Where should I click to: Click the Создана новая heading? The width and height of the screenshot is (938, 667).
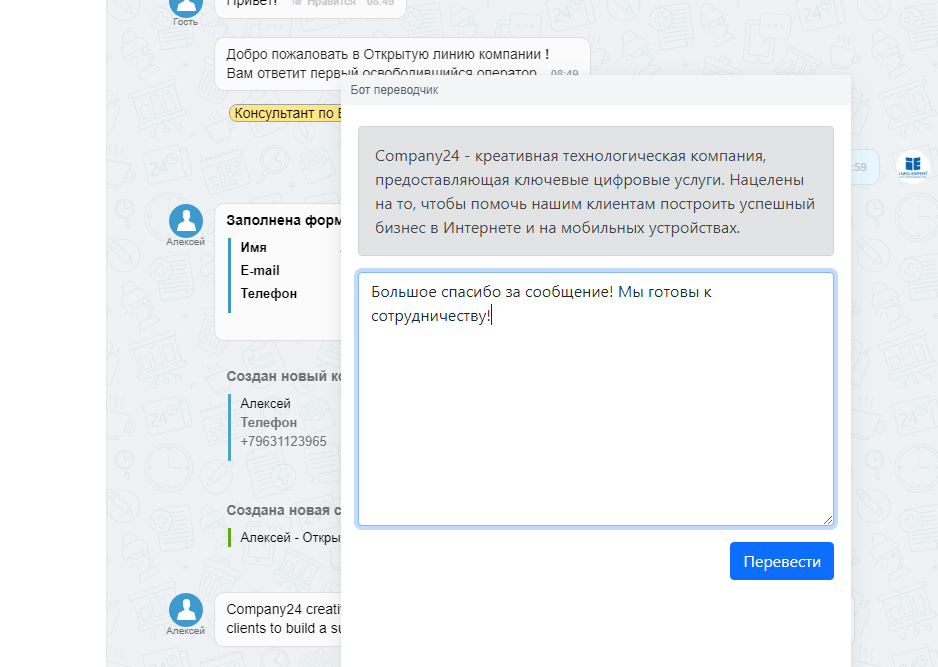(284, 510)
